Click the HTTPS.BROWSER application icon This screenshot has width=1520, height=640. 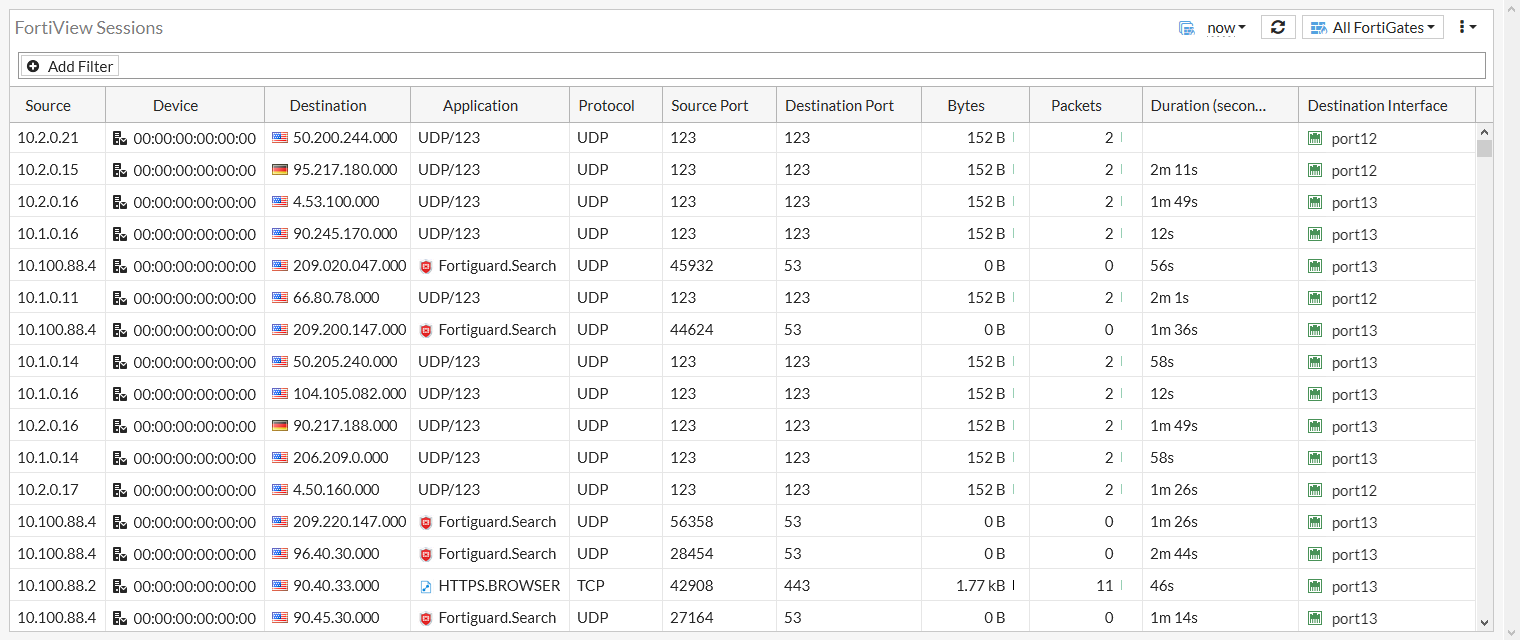pyautogui.click(x=427, y=585)
